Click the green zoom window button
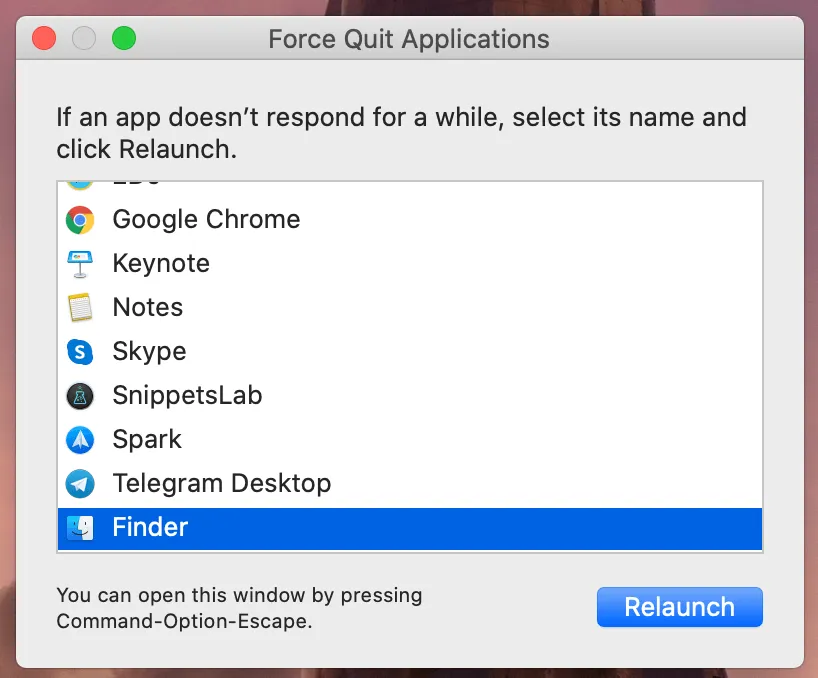Screen dimensions: 818x678 pos(124,39)
